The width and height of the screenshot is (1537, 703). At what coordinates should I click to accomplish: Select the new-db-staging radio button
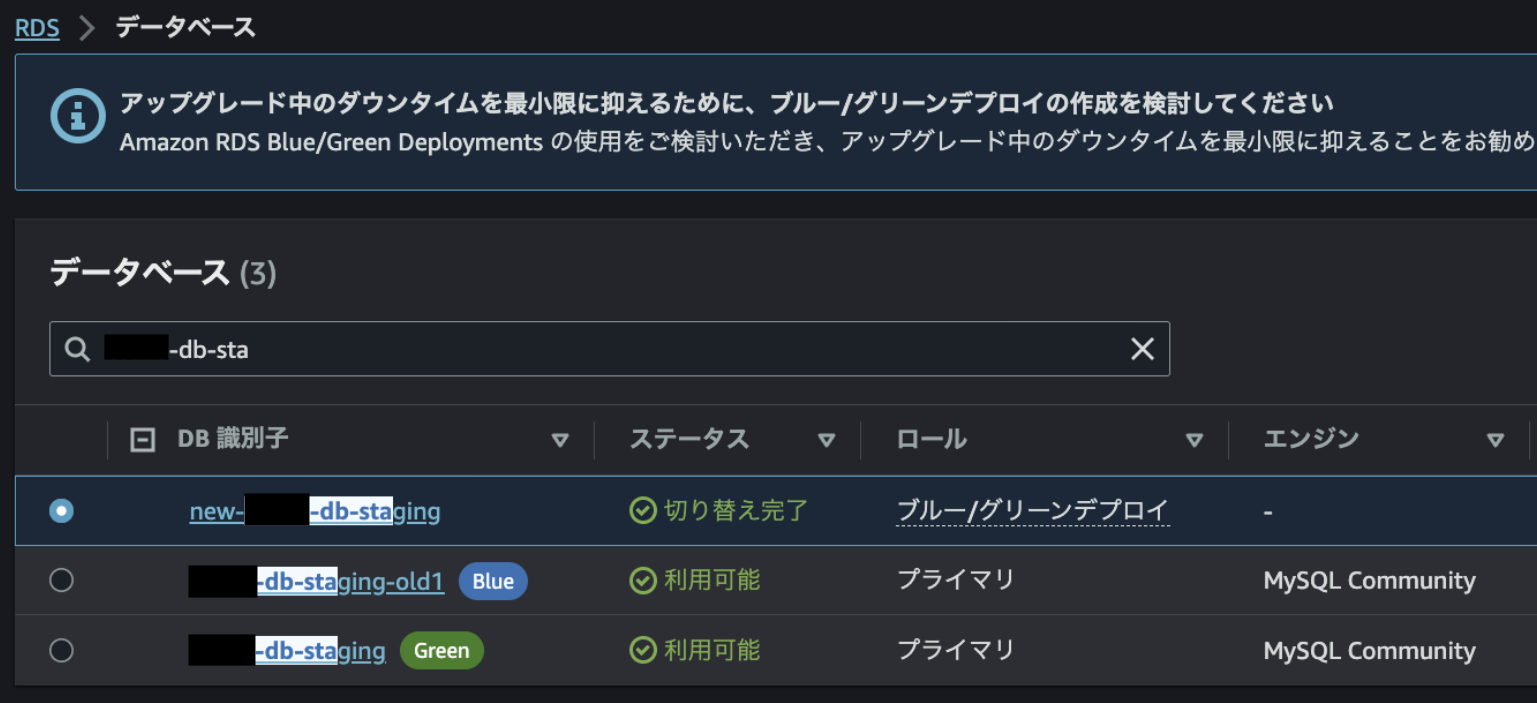tap(62, 511)
